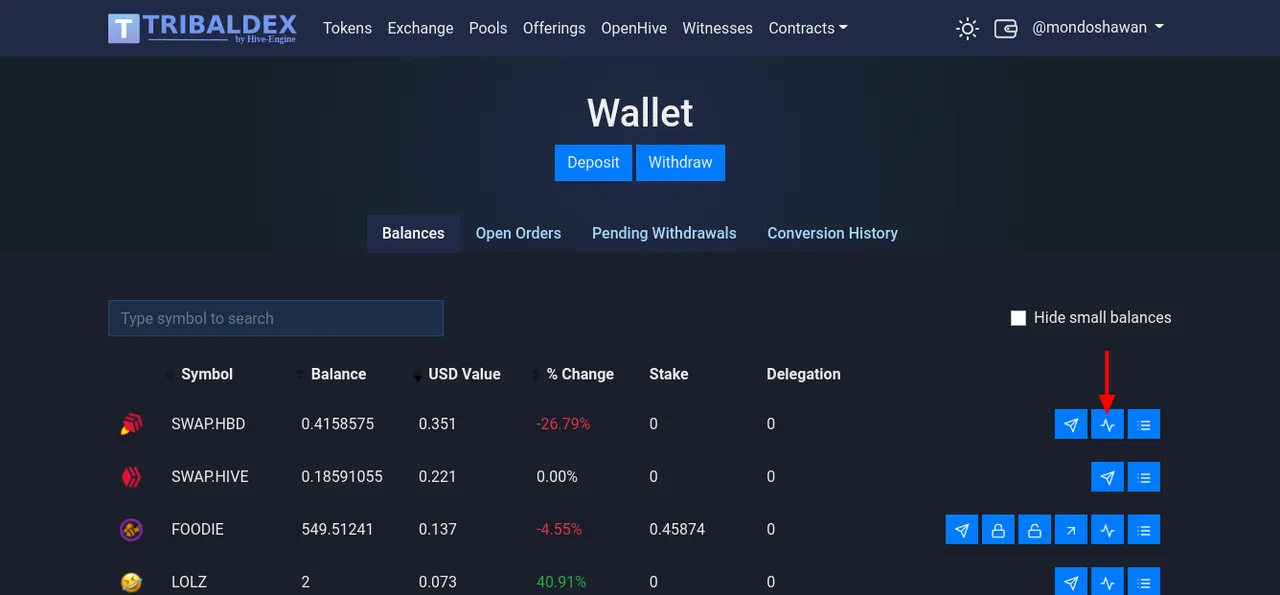This screenshot has height=595, width=1280.
Task: Click the LOLZ emoji token logo
Action: click(131, 582)
